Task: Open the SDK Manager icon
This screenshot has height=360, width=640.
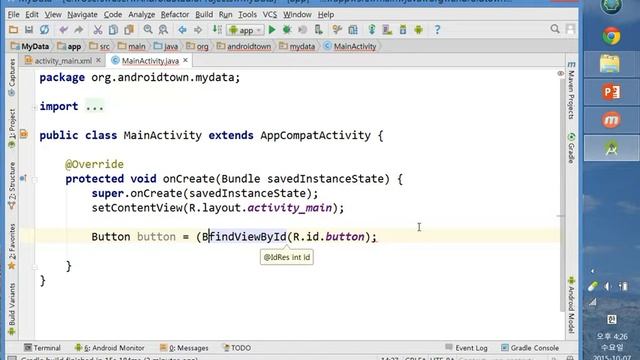Action: (x=403, y=30)
